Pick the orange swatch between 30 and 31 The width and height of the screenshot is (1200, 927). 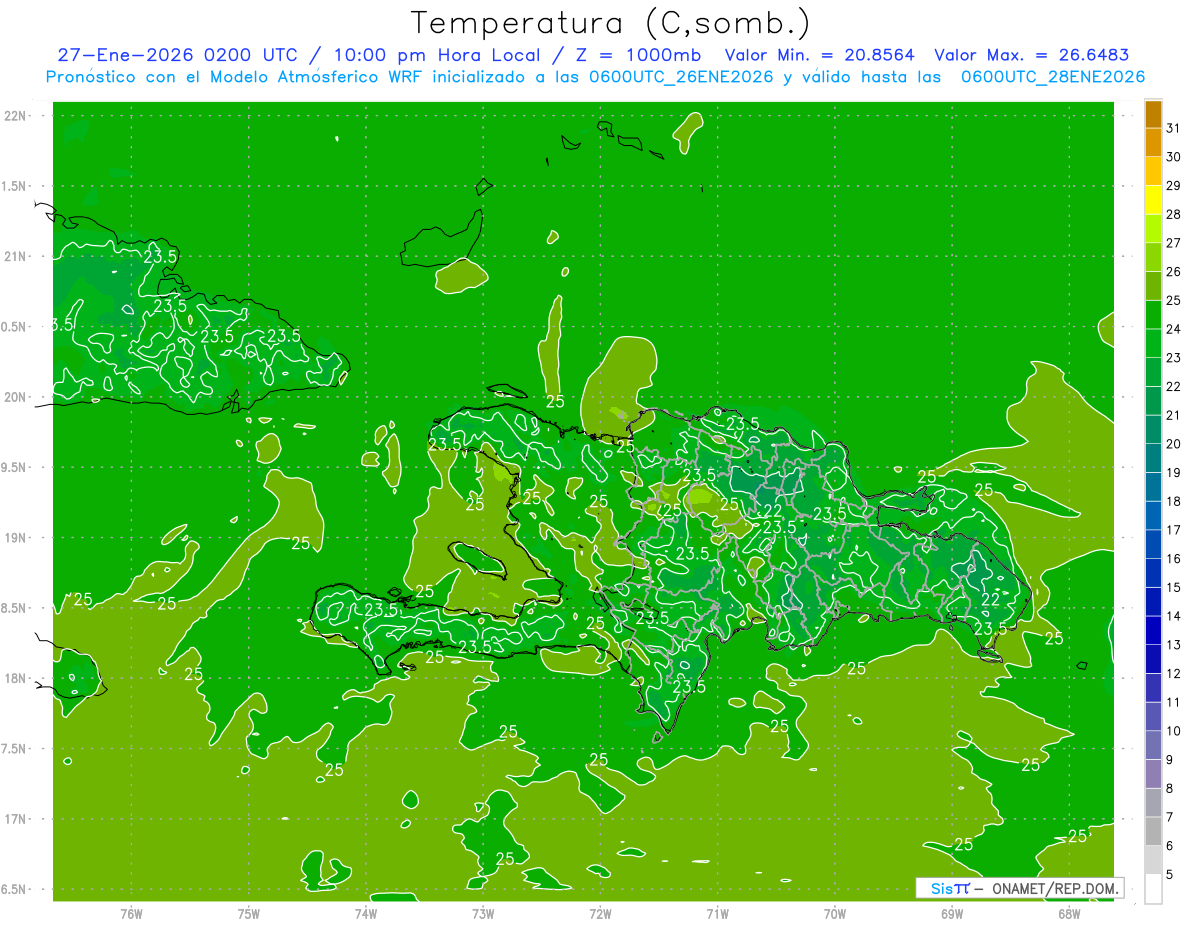point(1153,143)
